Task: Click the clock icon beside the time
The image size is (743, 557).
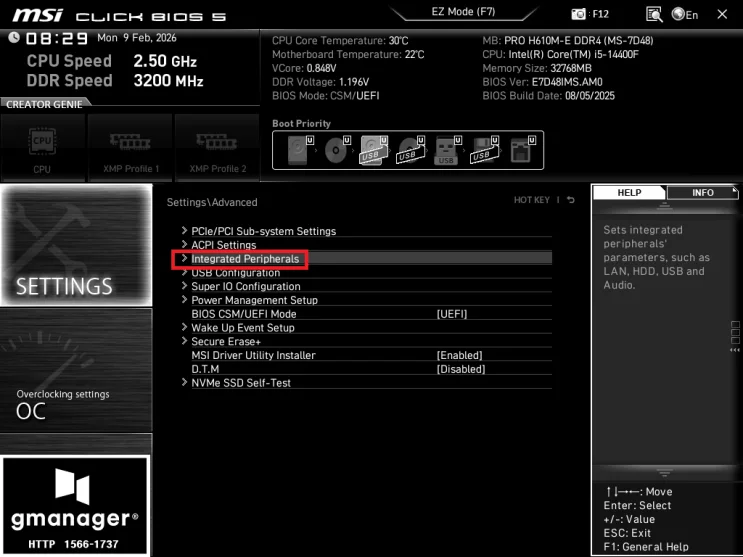Action: coord(14,37)
